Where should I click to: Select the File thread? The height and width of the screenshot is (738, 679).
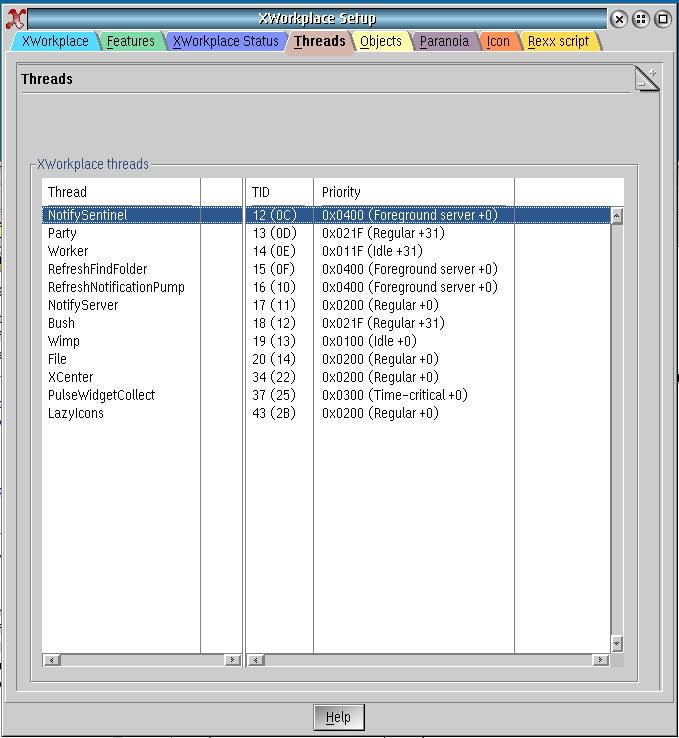tap(57, 359)
